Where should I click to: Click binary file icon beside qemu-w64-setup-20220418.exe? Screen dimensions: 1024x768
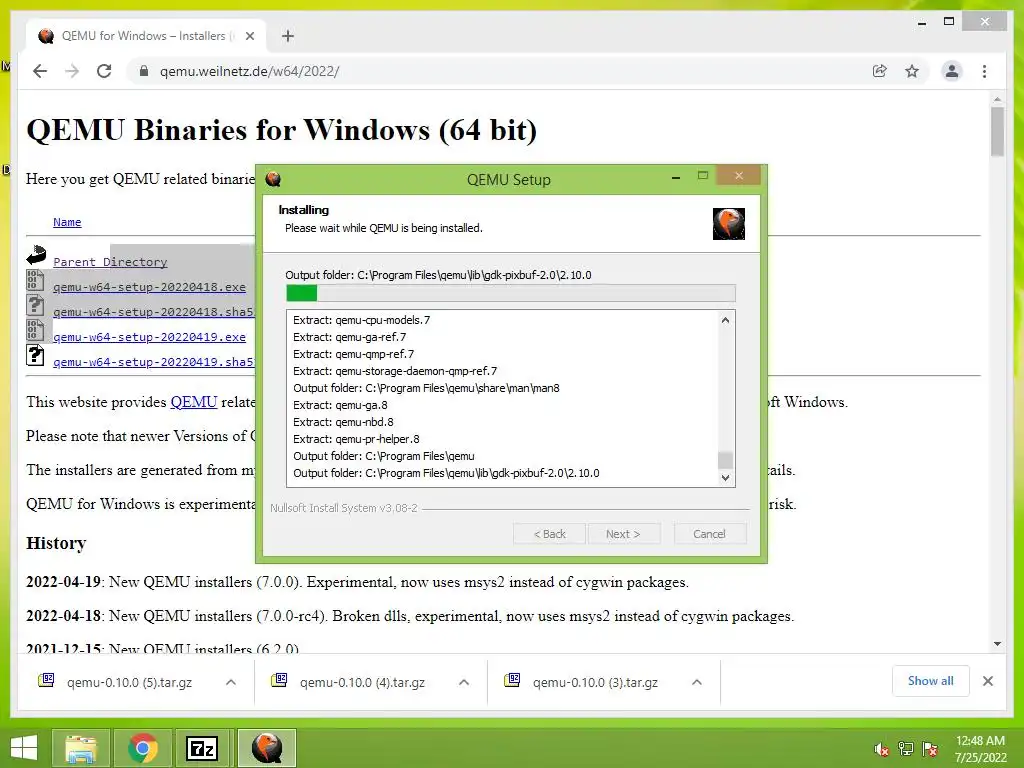pyautogui.click(x=35, y=281)
